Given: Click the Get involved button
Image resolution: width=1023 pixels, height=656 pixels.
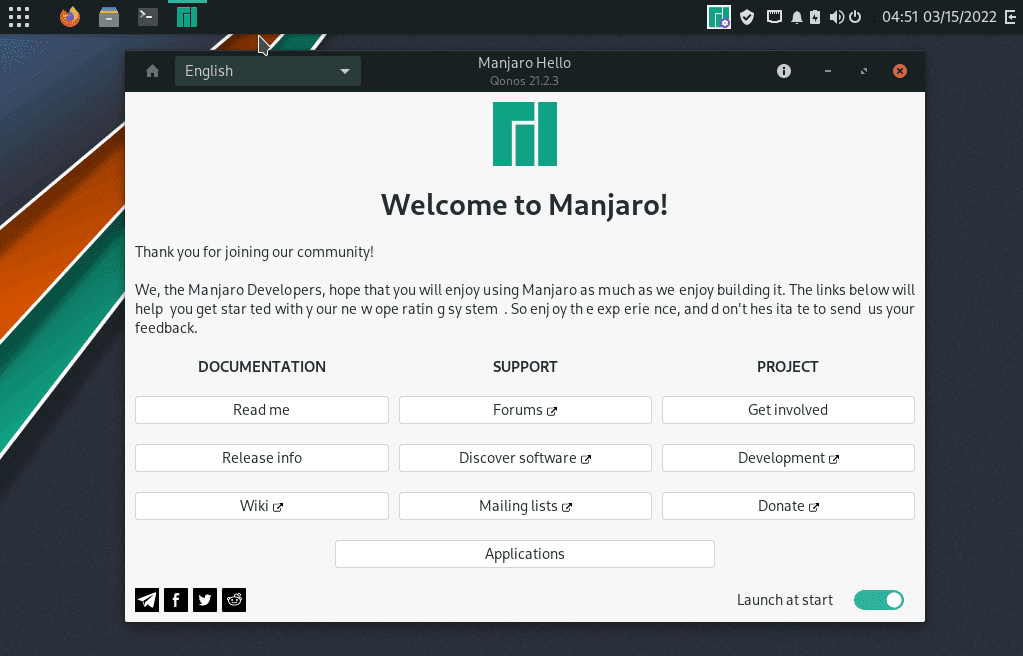Looking at the screenshot, I should (x=788, y=410).
